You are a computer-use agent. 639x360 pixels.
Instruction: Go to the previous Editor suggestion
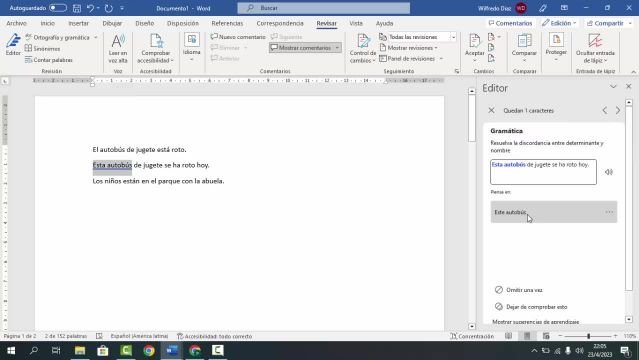(x=605, y=110)
